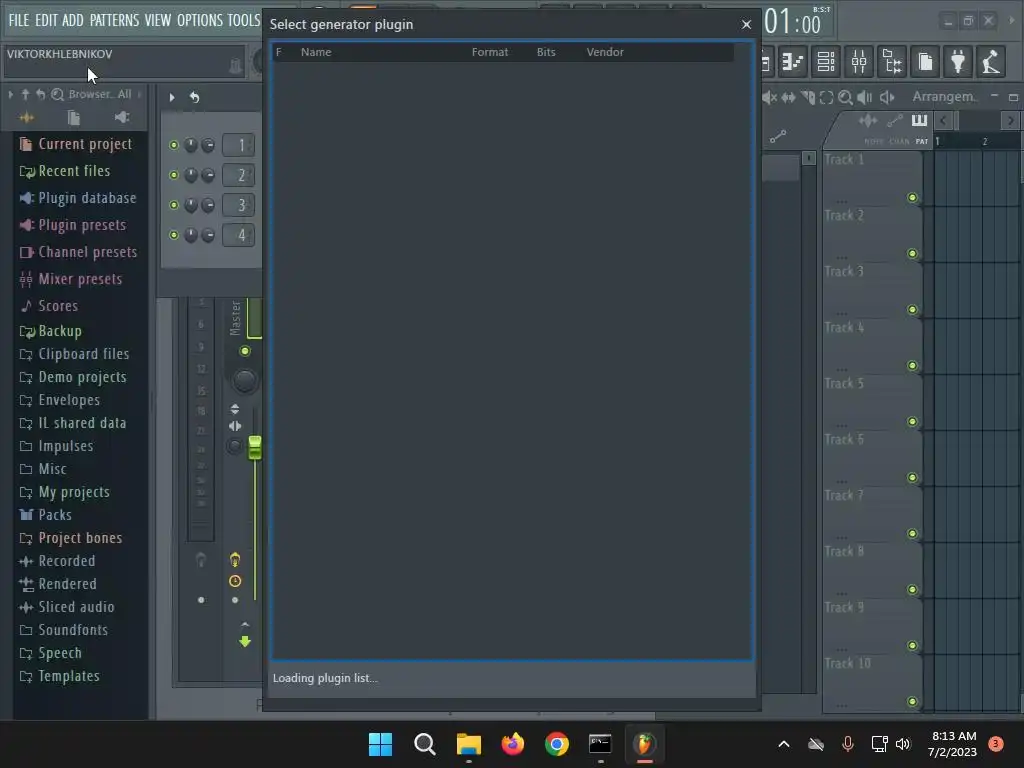Mute Track 5 in the playlist

pyautogui.click(x=912, y=421)
